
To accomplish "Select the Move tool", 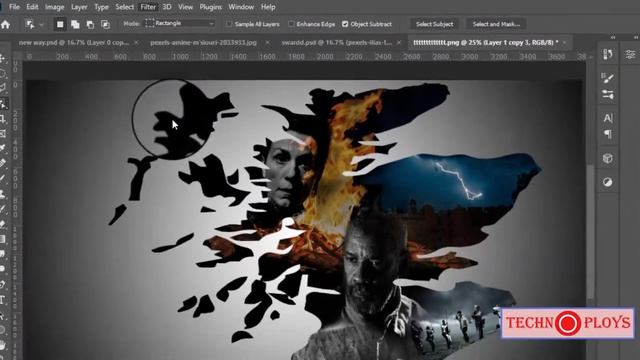I will [x=2, y=58].
